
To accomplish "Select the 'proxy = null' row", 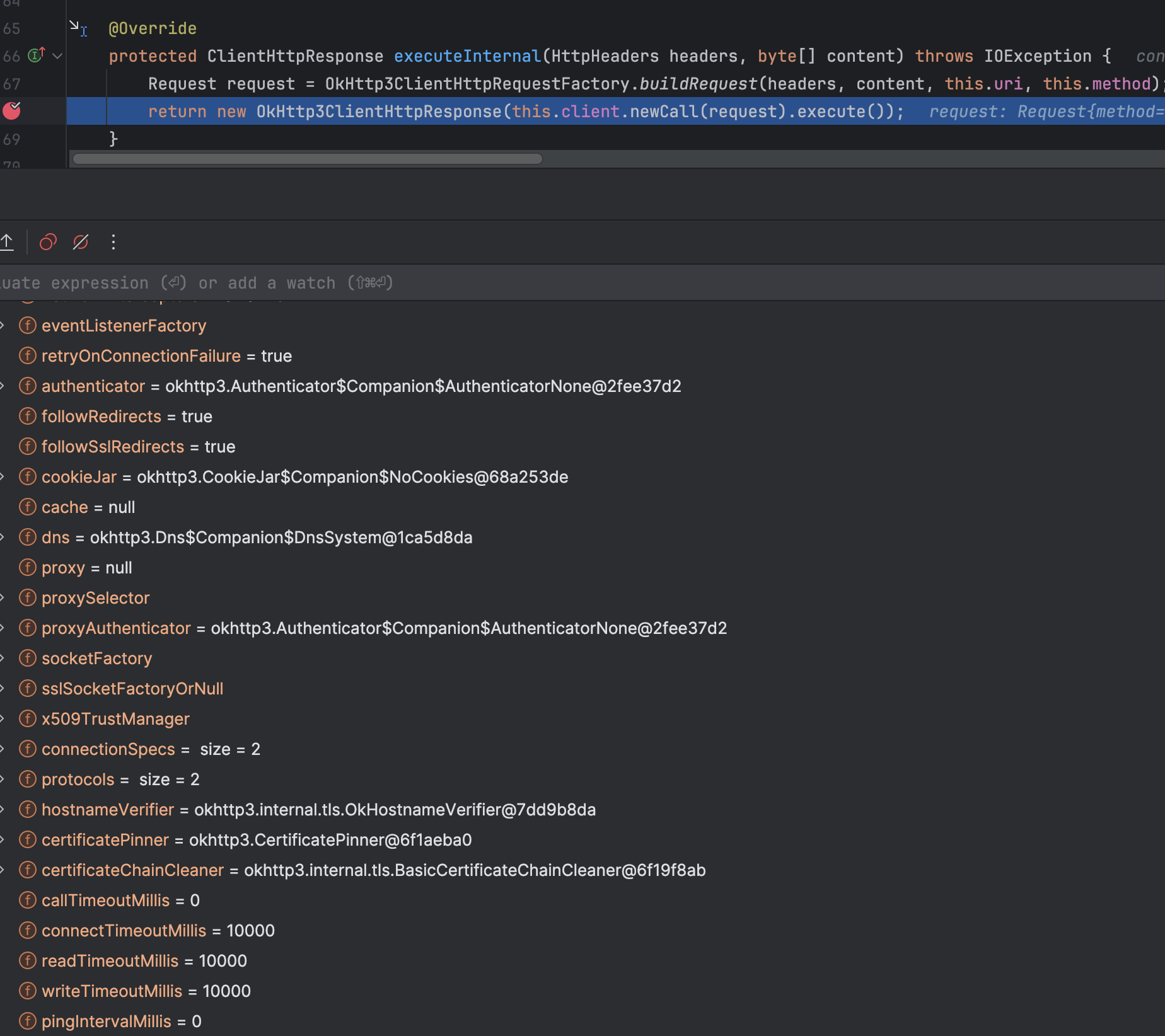I will coord(582,568).
